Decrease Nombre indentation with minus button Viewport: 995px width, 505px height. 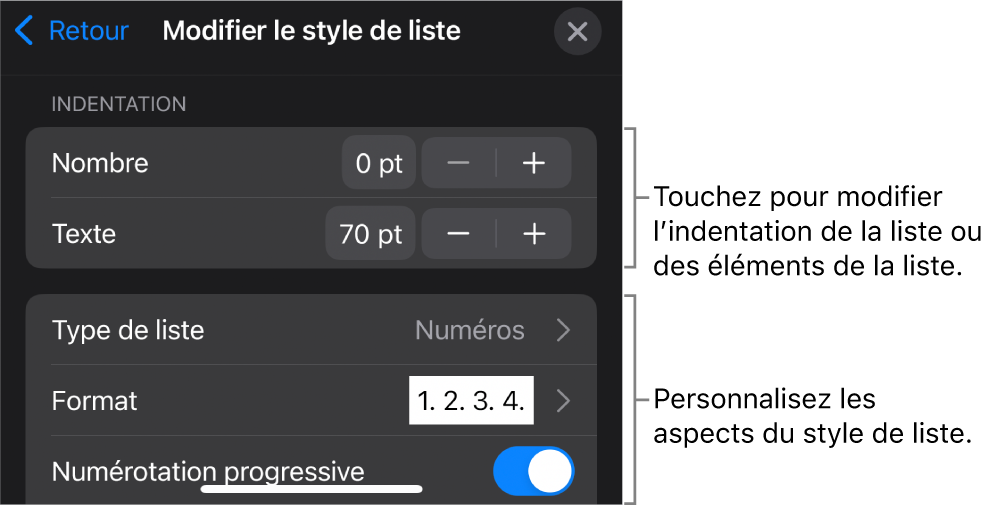(x=459, y=164)
